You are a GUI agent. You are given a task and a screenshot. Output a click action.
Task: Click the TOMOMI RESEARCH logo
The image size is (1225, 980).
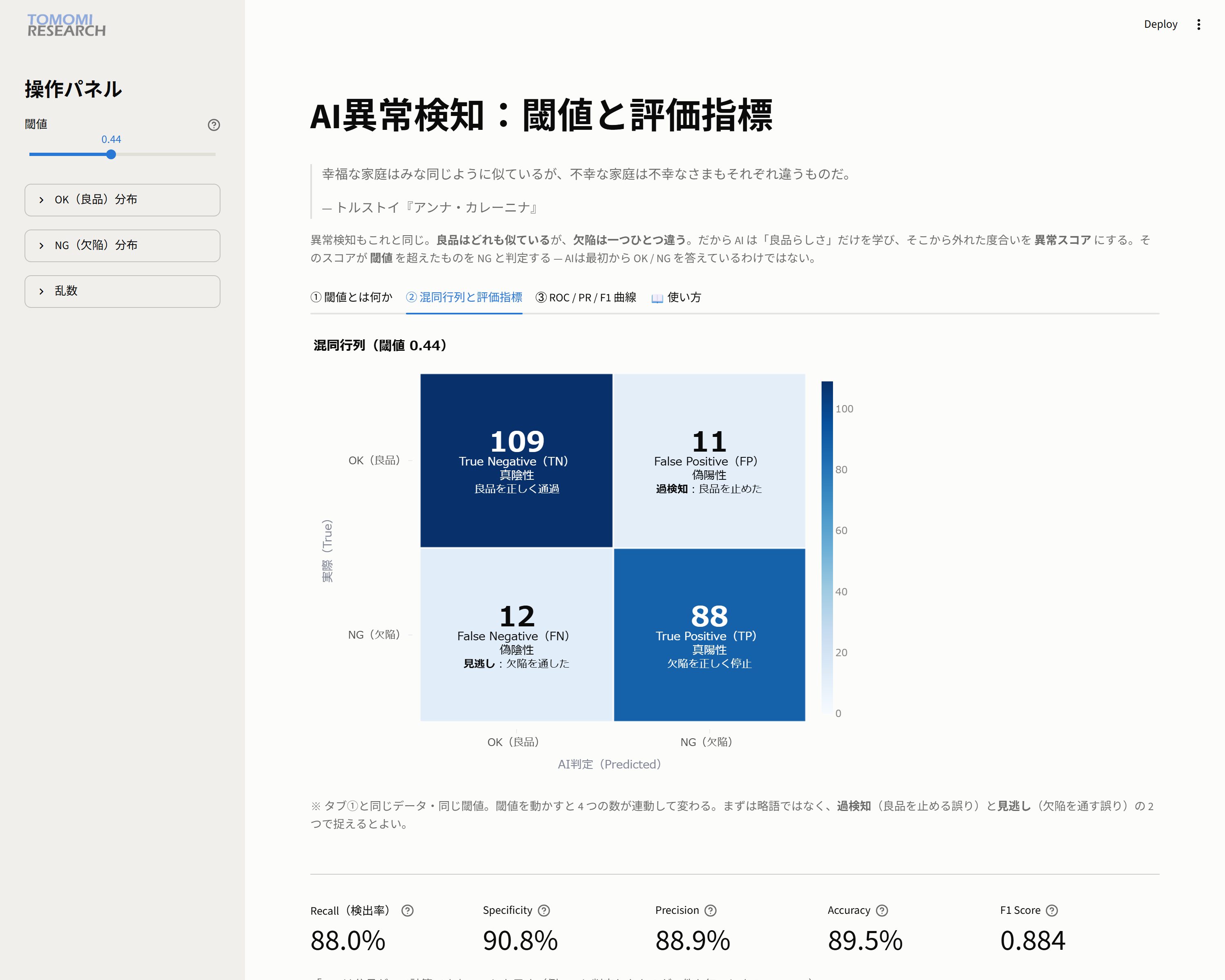(x=67, y=26)
